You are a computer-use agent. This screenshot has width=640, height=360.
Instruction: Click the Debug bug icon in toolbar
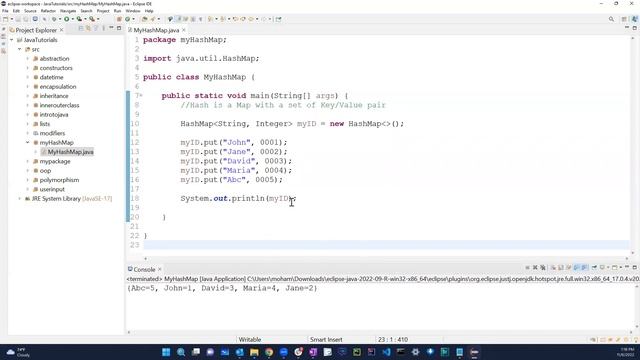[53, 19]
